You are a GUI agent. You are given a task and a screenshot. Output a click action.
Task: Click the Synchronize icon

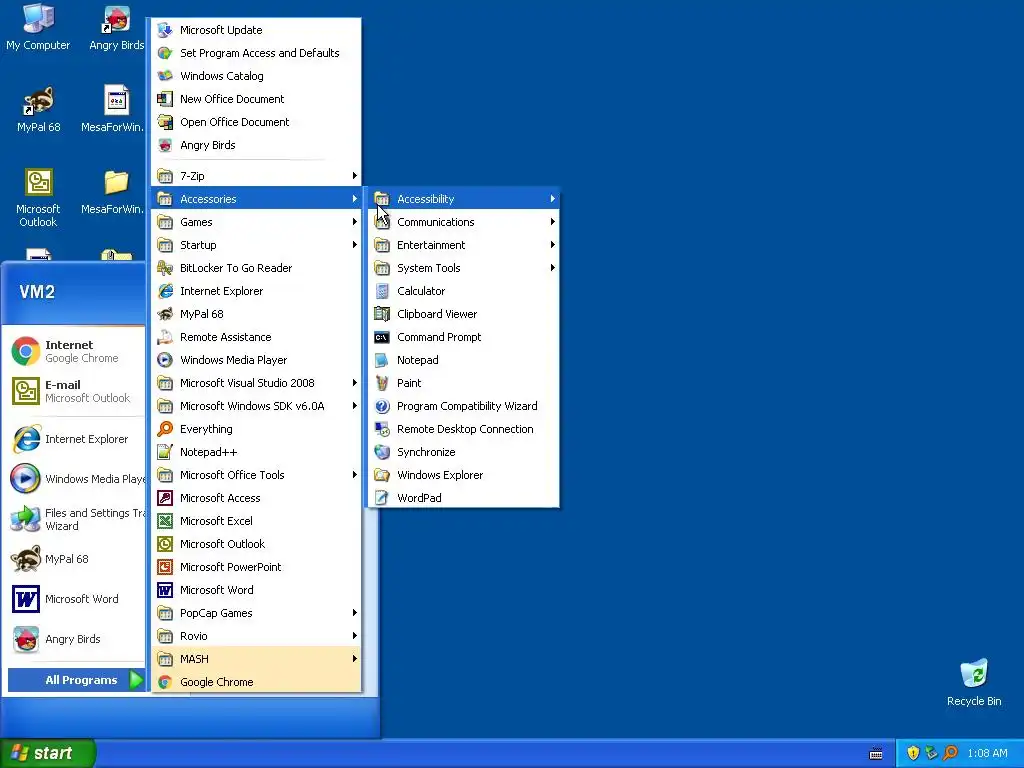coord(382,452)
